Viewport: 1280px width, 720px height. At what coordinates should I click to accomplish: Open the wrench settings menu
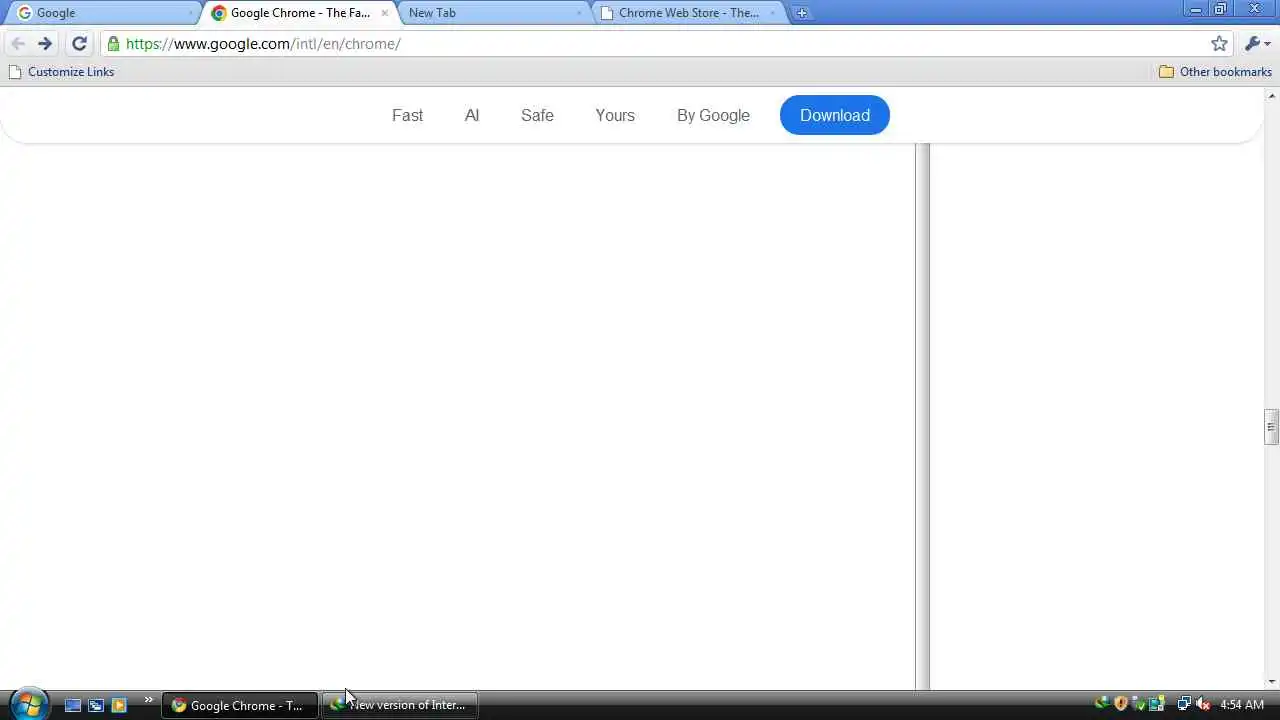[1257, 43]
